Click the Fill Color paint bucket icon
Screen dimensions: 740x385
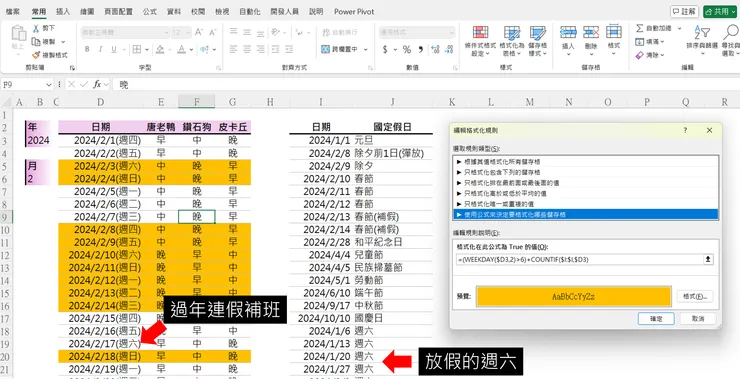[x=160, y=49]
